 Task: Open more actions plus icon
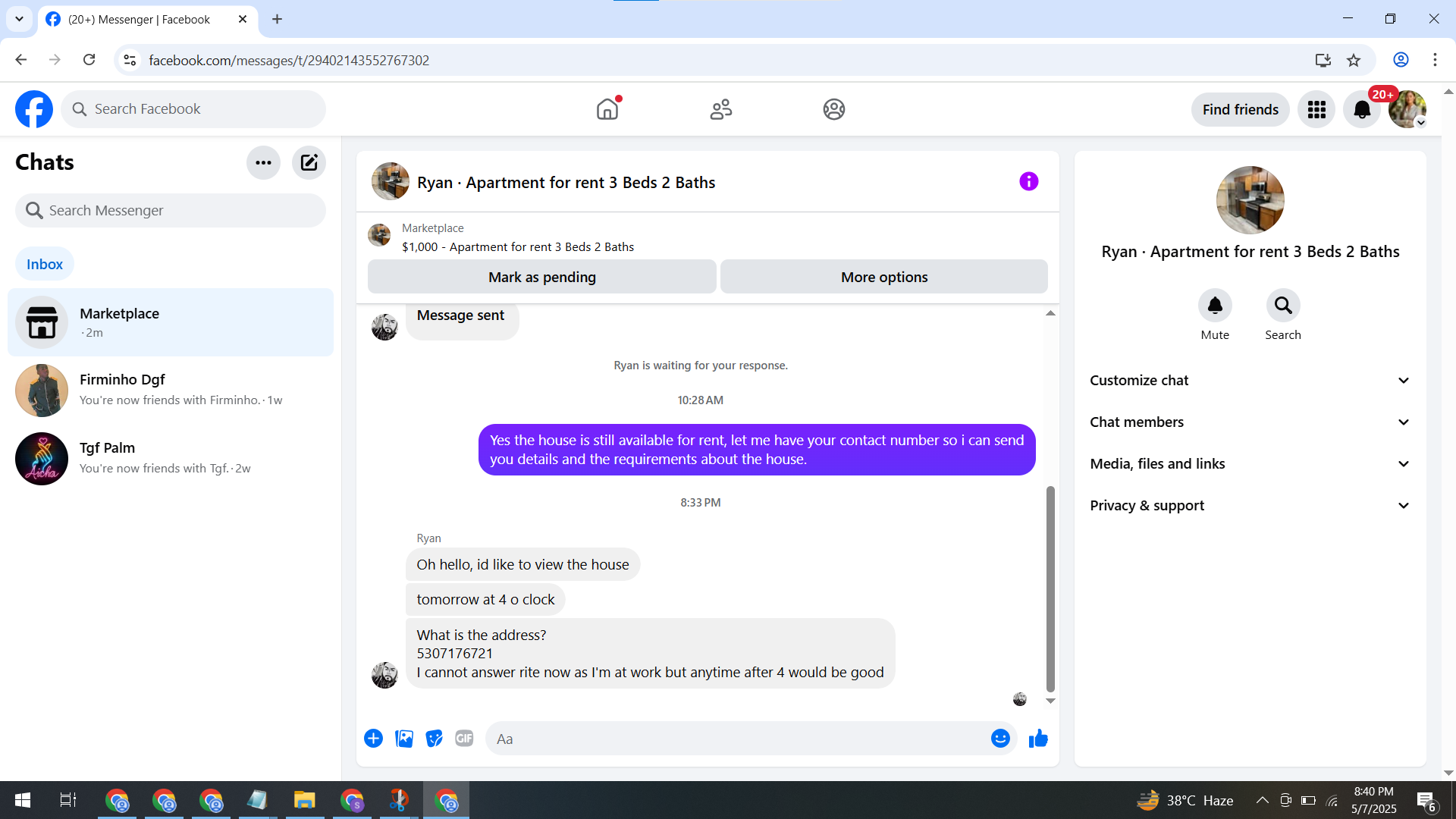point(373,739)
